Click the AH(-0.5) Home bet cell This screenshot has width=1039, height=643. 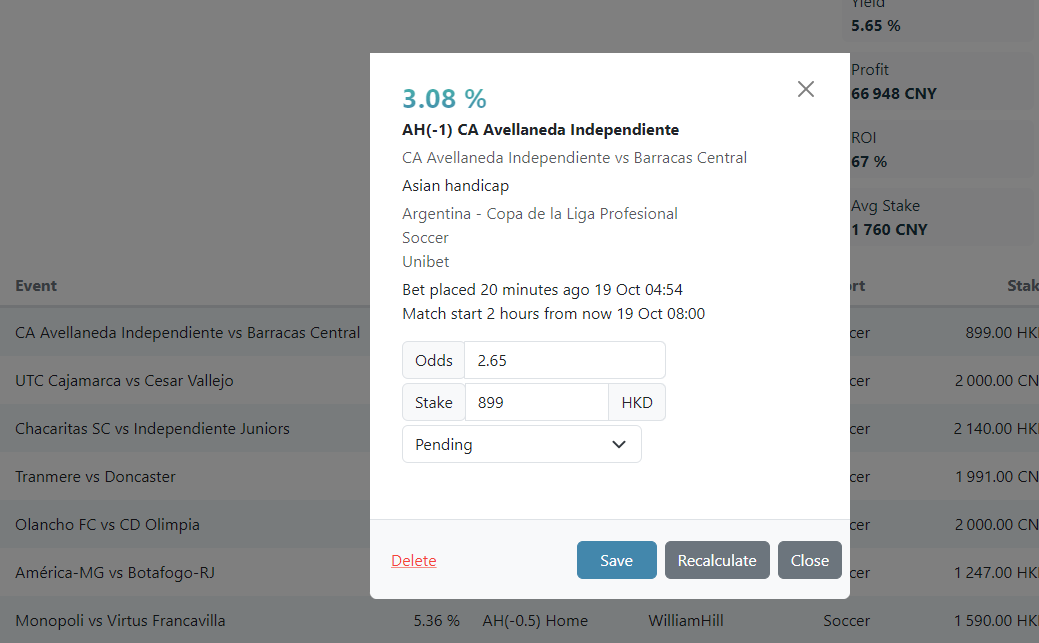(x=535, y=620)
